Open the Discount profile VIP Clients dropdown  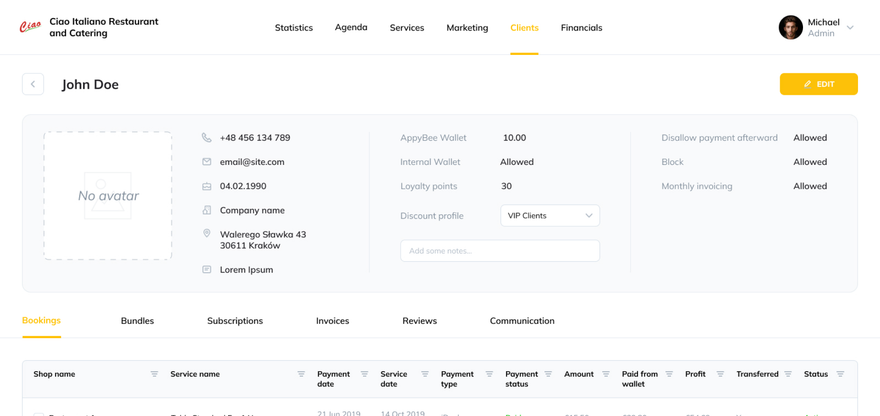(x=550, y=216)
